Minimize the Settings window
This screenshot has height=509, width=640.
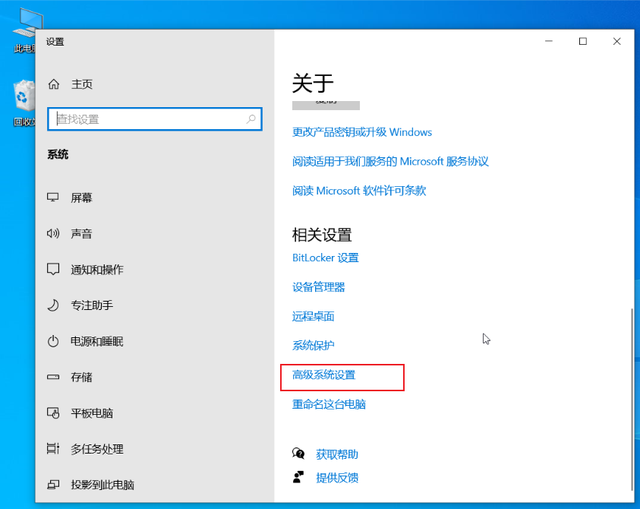[x=549, y=41]
